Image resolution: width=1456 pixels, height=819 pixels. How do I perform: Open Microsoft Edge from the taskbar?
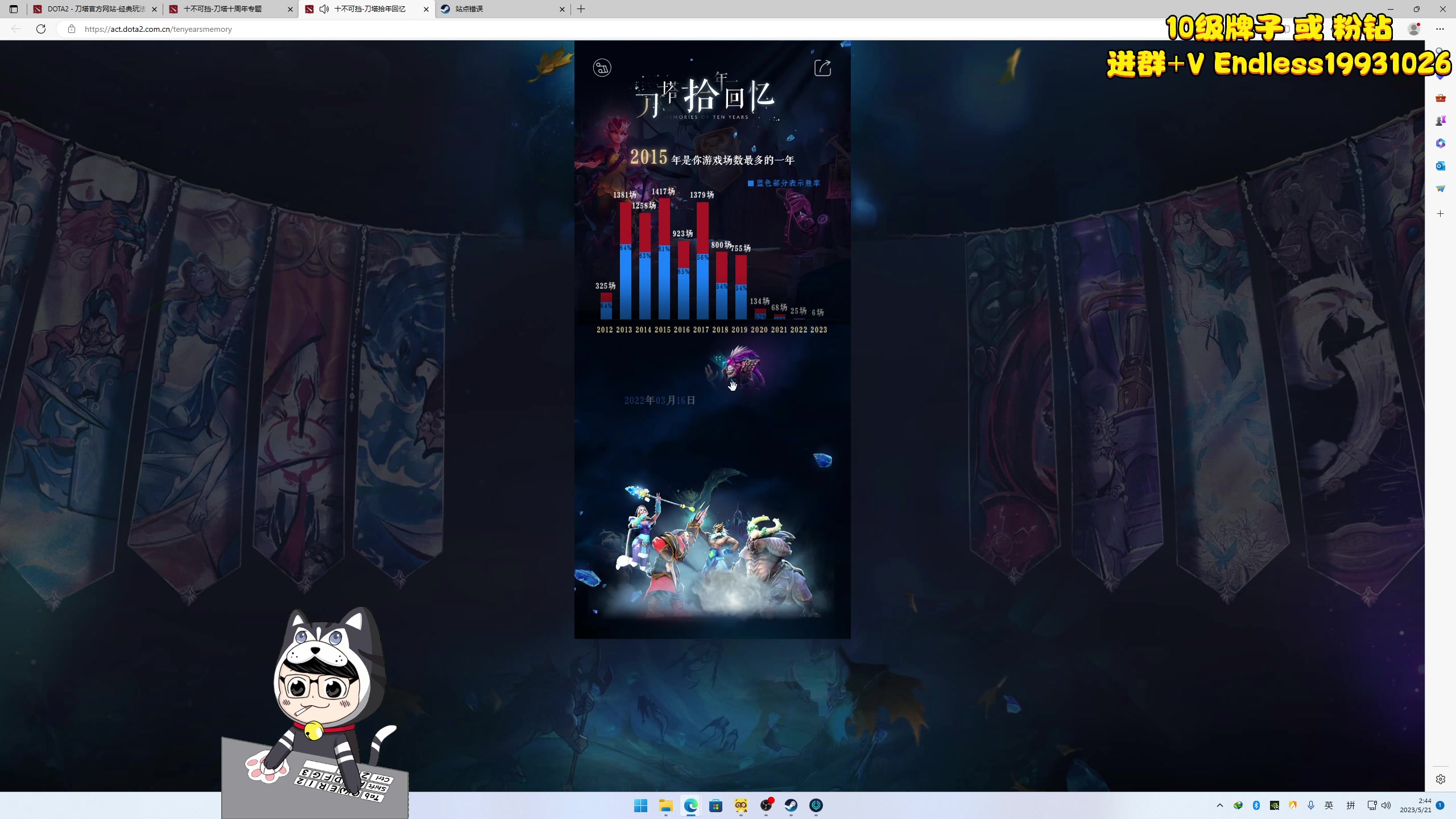tap(690, 805)
